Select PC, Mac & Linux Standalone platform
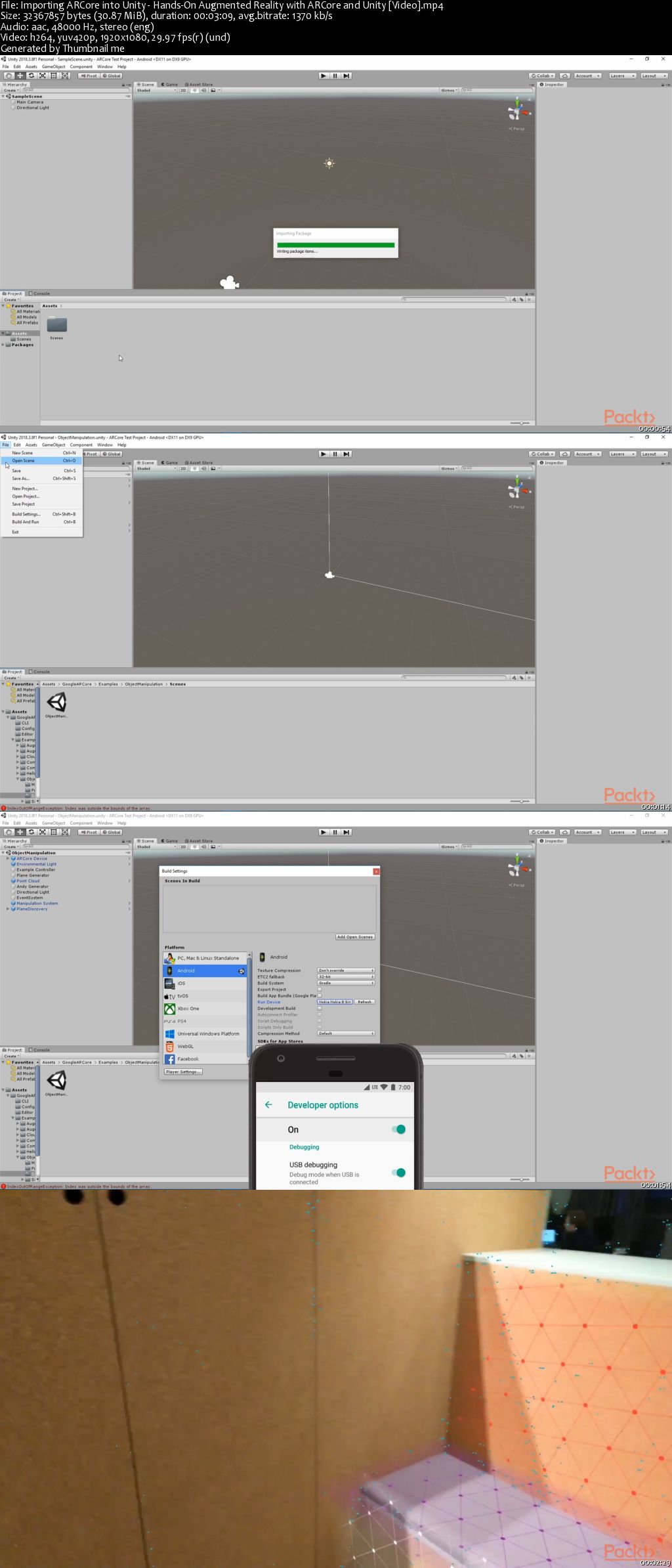Screen dimensions: 672x1568 click(x=205, y=958)
